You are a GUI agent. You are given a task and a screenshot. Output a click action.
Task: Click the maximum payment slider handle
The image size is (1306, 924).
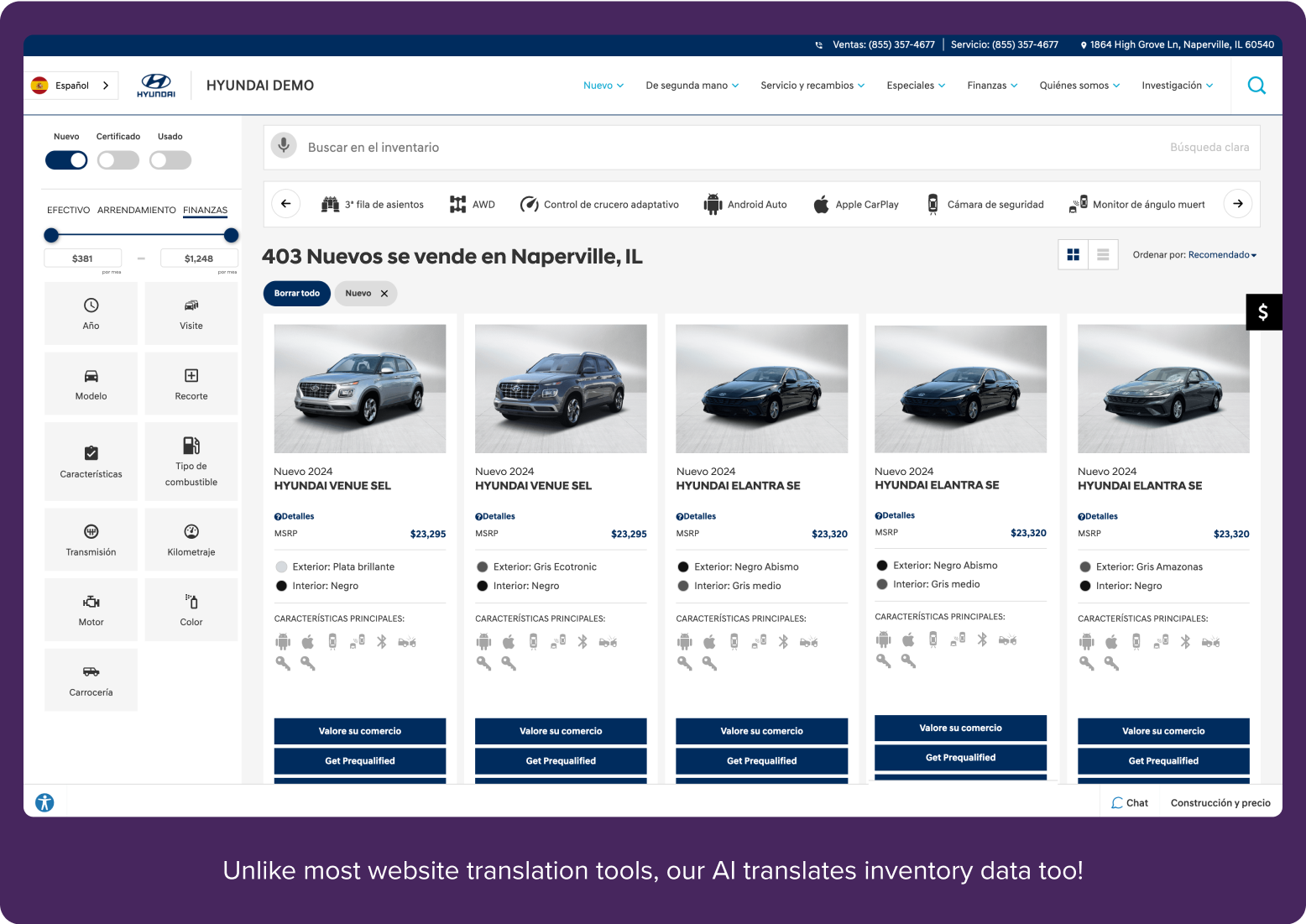point(232,235)
